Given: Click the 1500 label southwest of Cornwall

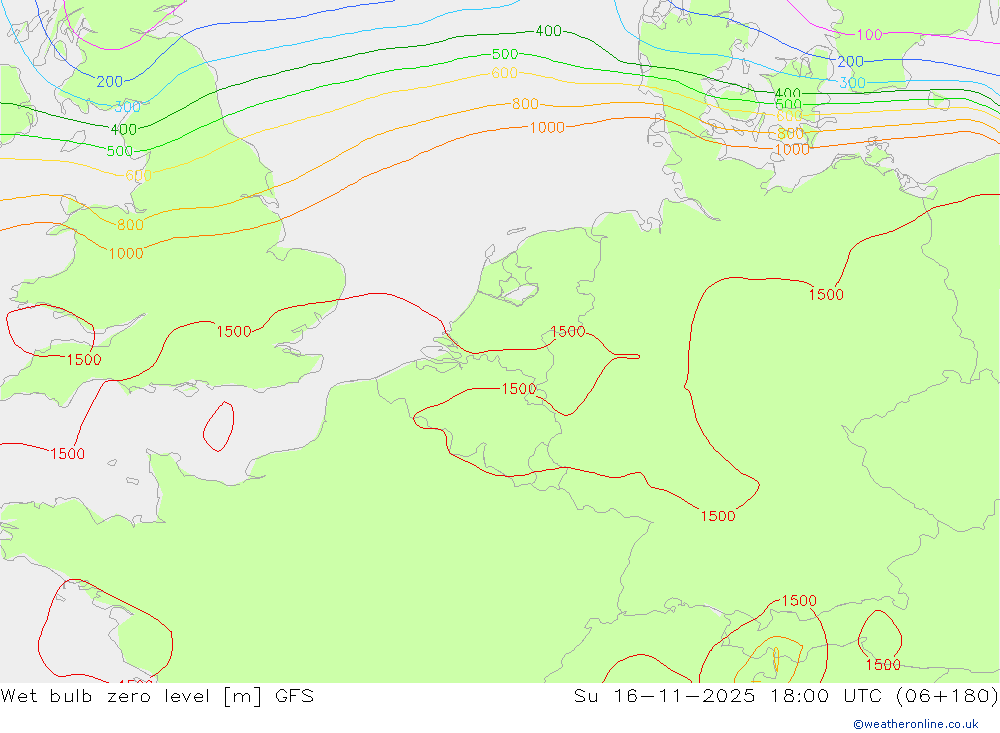Looking at the screenshot, I should pyautogui.click(x=68, y=454).
